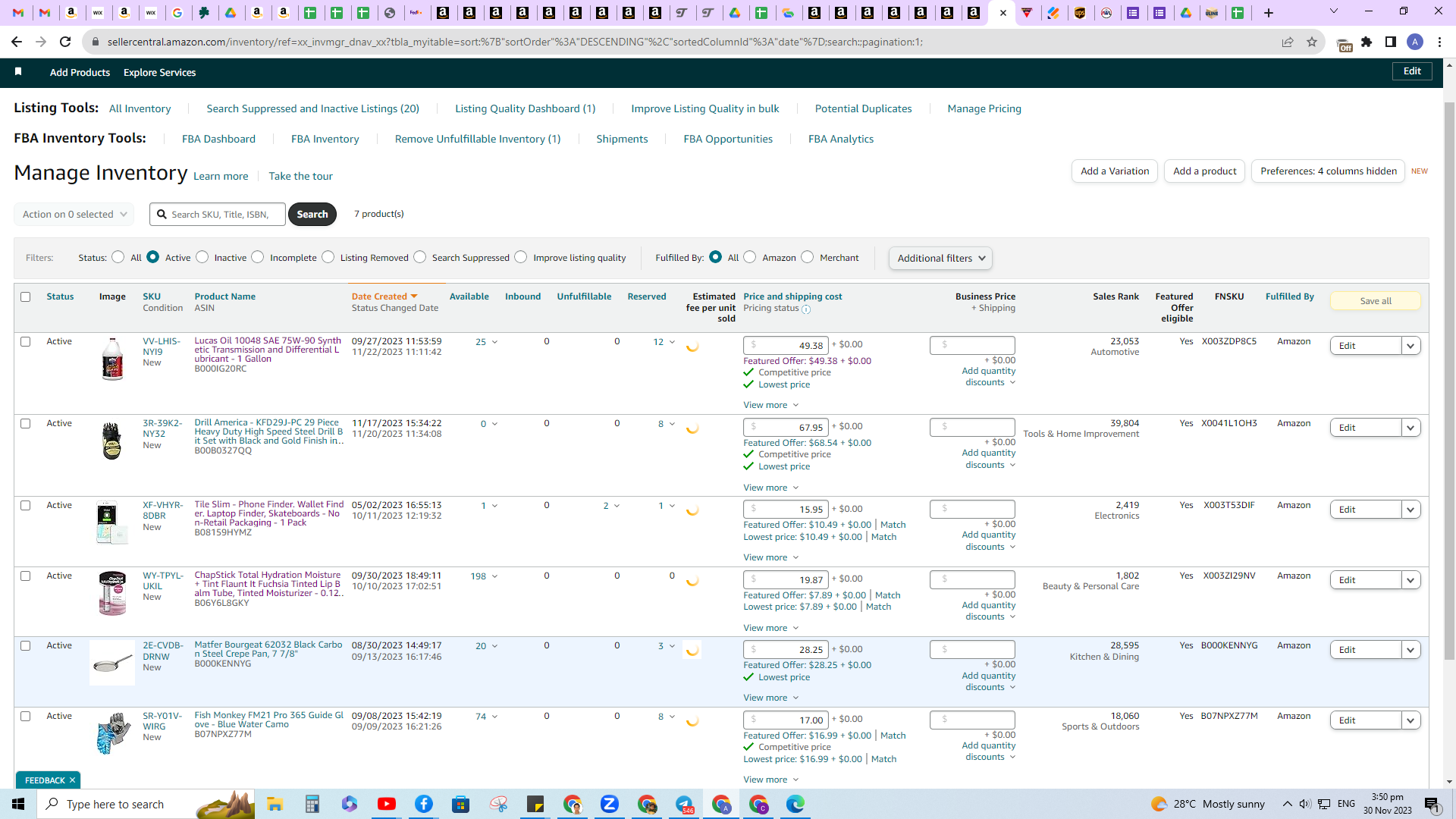
Task: Open the volume control in system tray
Action: click(1304, 804)
